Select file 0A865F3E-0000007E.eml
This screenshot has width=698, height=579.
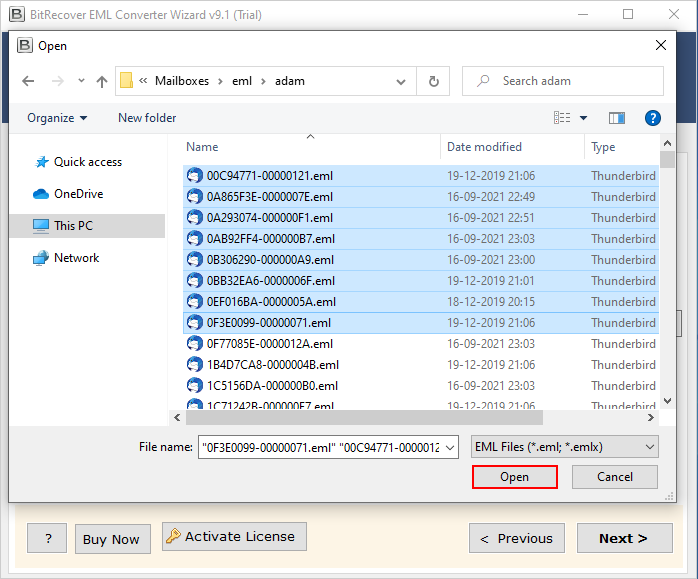(421, 197)
